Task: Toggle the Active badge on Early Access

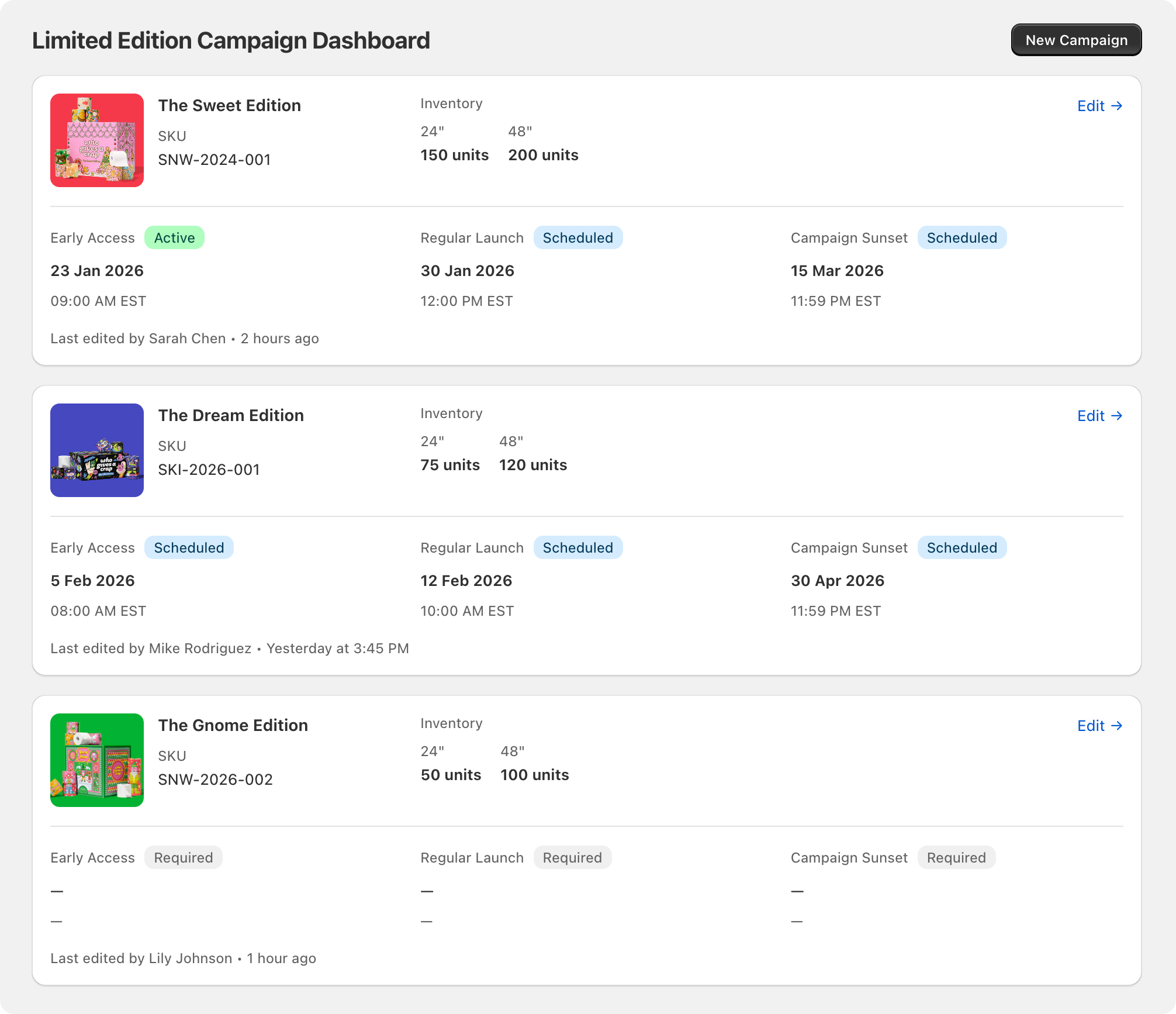Action: tap(174, 237)
